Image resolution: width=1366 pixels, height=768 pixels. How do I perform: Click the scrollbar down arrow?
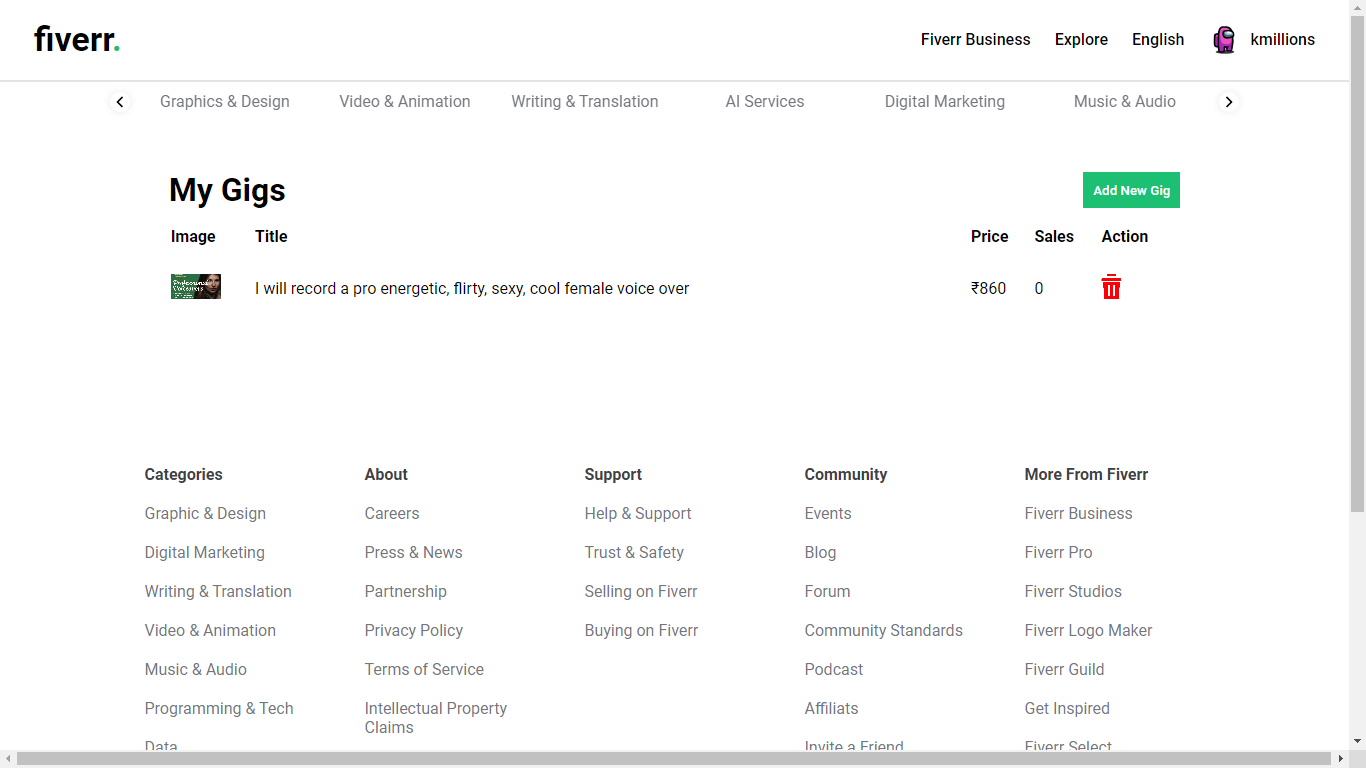(1357, 741)
